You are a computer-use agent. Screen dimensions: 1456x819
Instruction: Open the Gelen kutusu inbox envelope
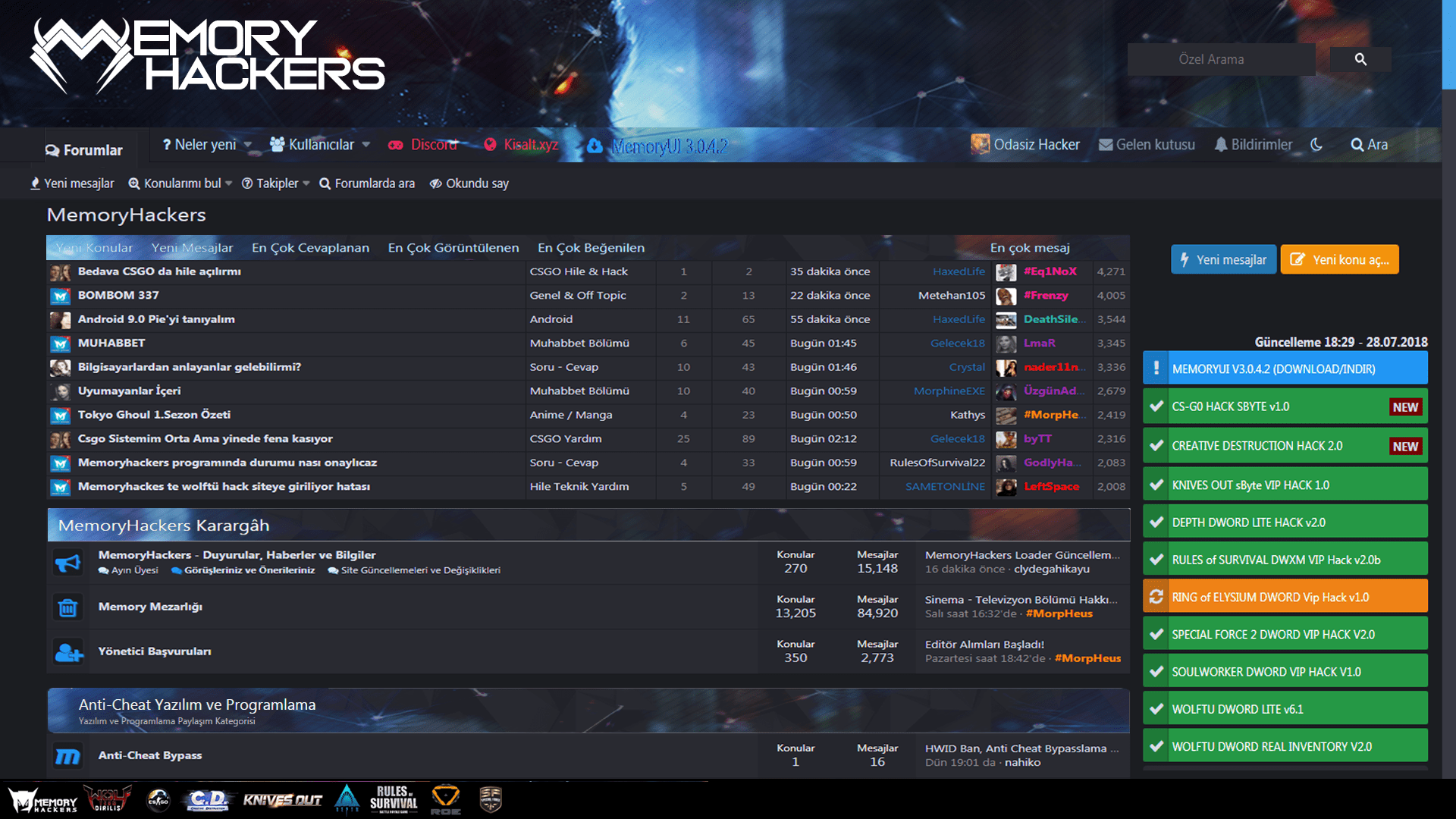tap(1147, 144)
